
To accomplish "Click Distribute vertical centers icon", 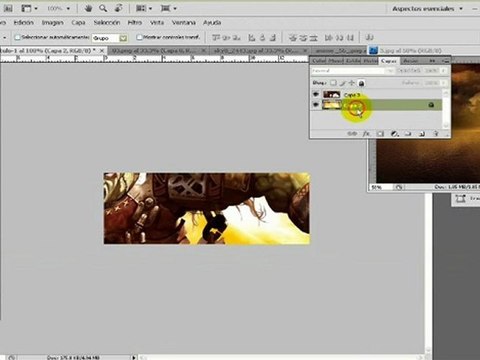I will coord(303,38).
